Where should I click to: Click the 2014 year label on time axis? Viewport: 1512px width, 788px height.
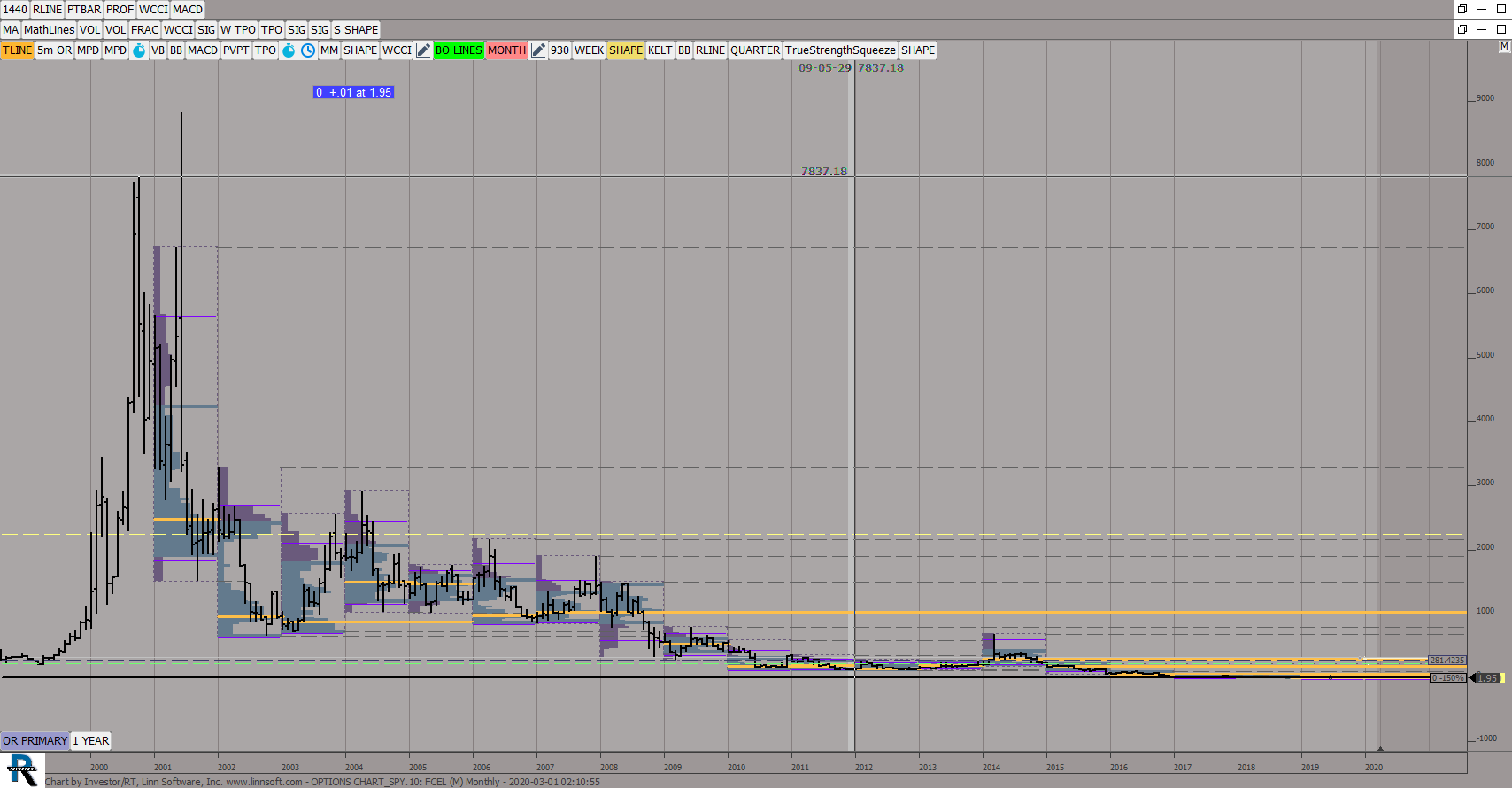click(x=991, y=768)
